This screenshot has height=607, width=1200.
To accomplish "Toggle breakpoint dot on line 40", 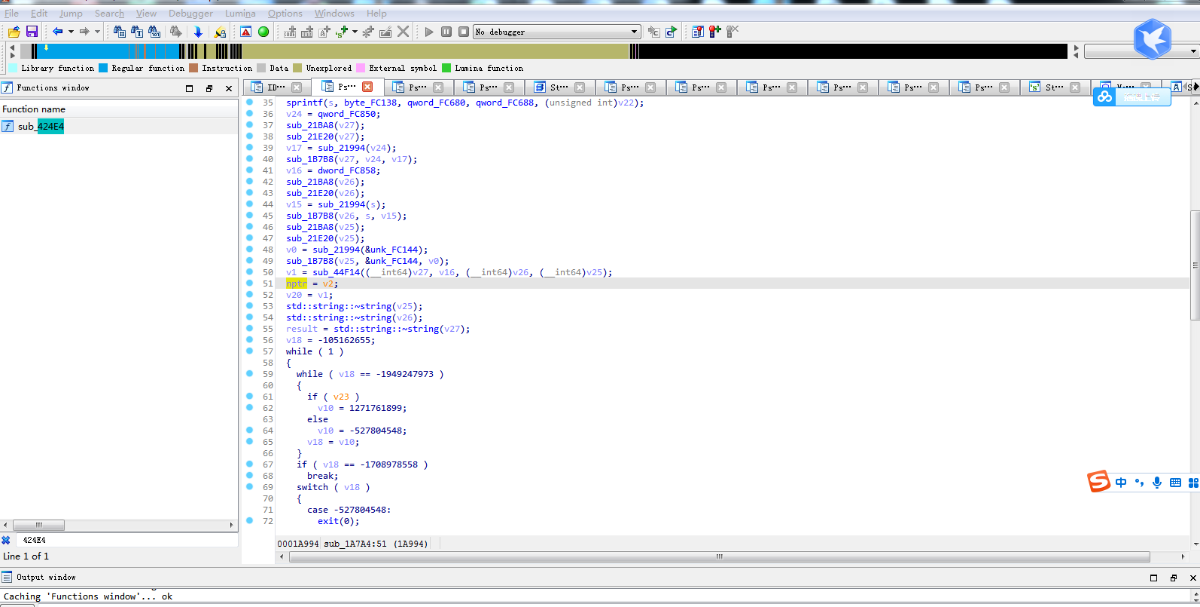I will (250, 159).
